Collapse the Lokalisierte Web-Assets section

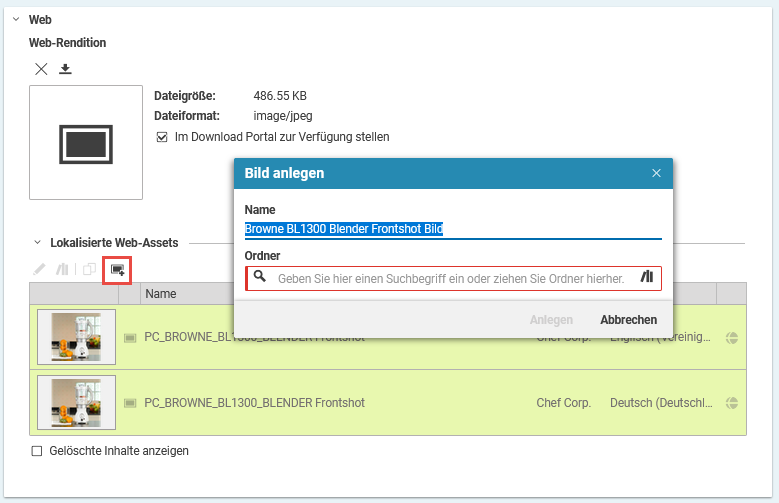(37, 243)
